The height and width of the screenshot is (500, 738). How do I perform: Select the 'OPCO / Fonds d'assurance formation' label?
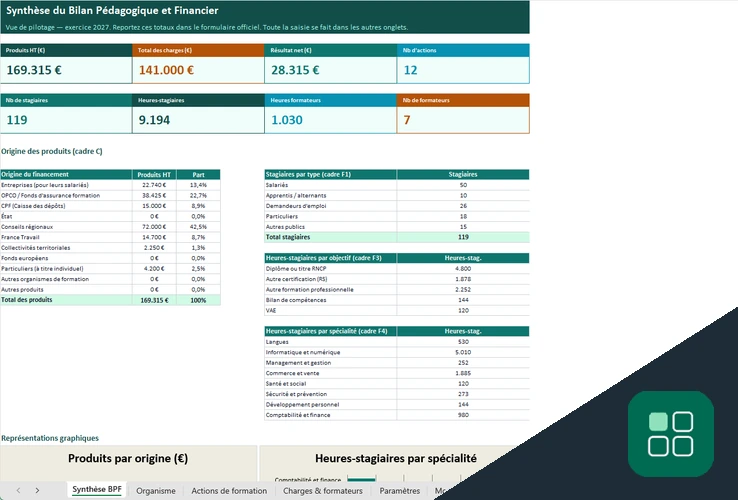(50, 195)
